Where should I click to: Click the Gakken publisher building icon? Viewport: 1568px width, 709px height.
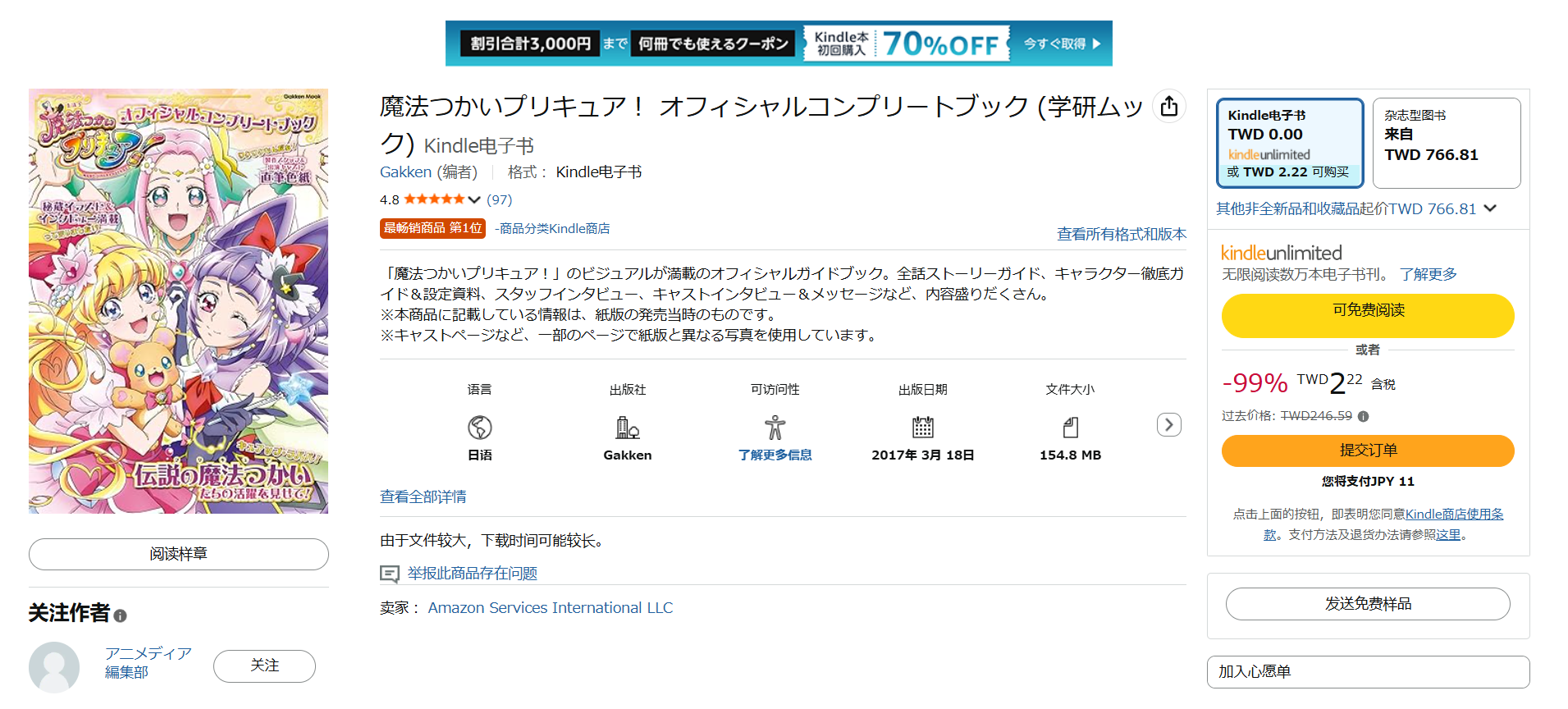pos(628,428)
